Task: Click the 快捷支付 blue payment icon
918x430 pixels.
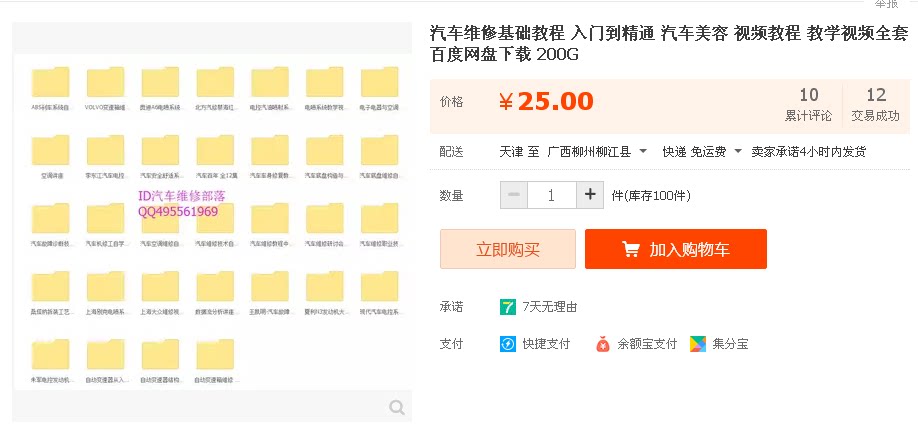Action: (508, 344)
